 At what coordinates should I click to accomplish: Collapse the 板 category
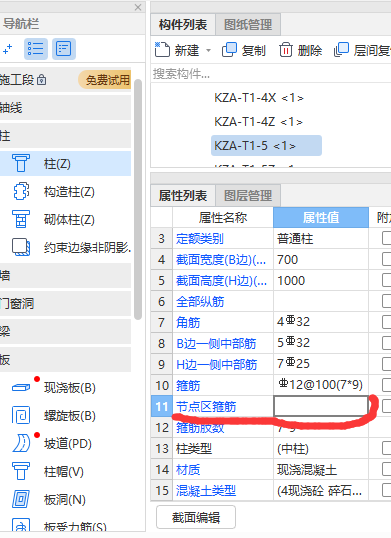pyautogui.click(x=65, y=359)
